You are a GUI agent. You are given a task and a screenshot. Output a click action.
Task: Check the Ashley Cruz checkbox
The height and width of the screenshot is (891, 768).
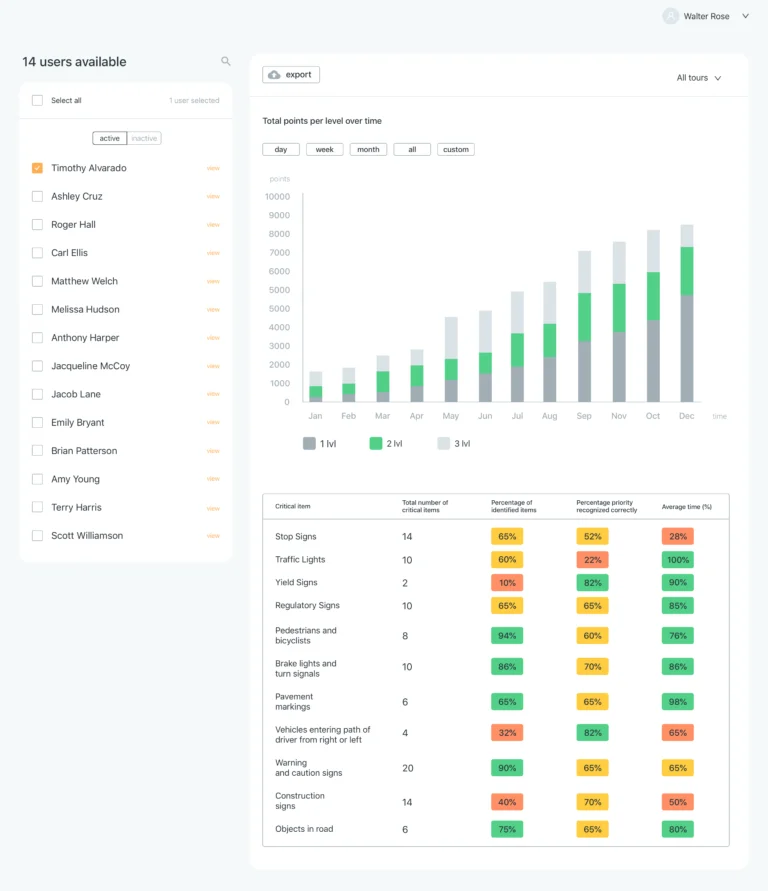(37, 197)
